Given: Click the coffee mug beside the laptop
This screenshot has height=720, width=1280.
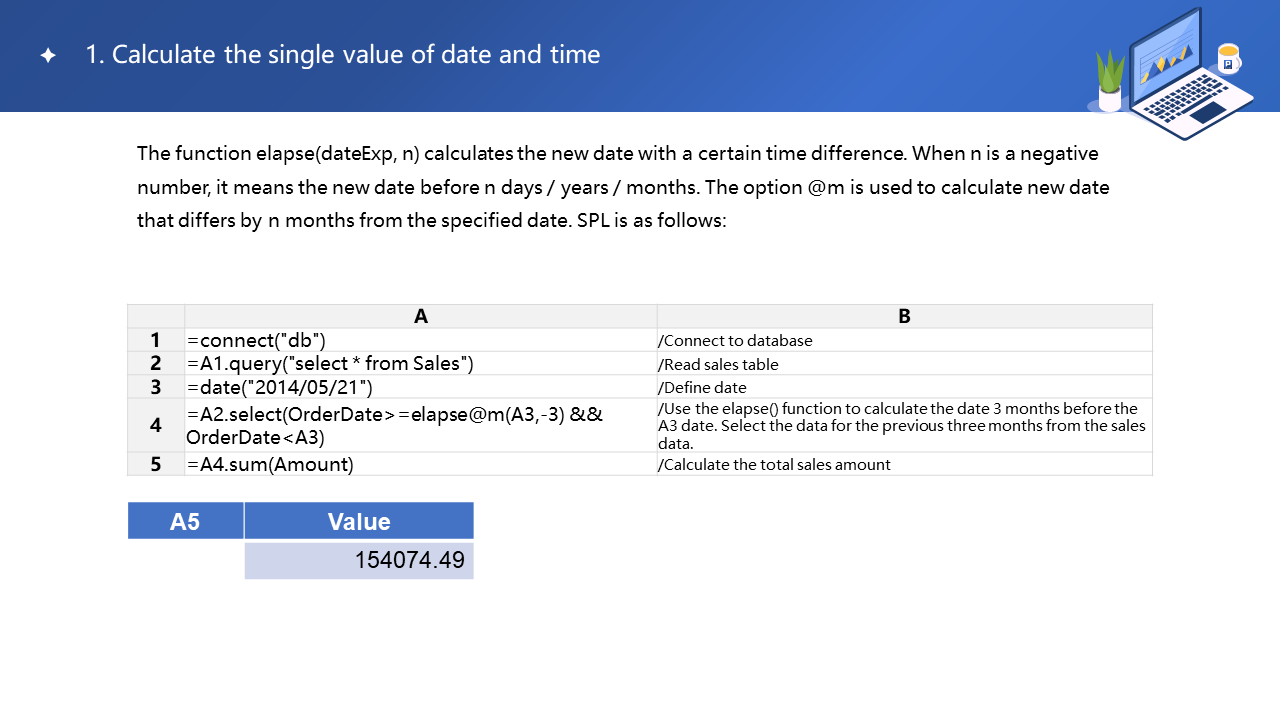Looking at the screenshot, I should click(1228, 59).
